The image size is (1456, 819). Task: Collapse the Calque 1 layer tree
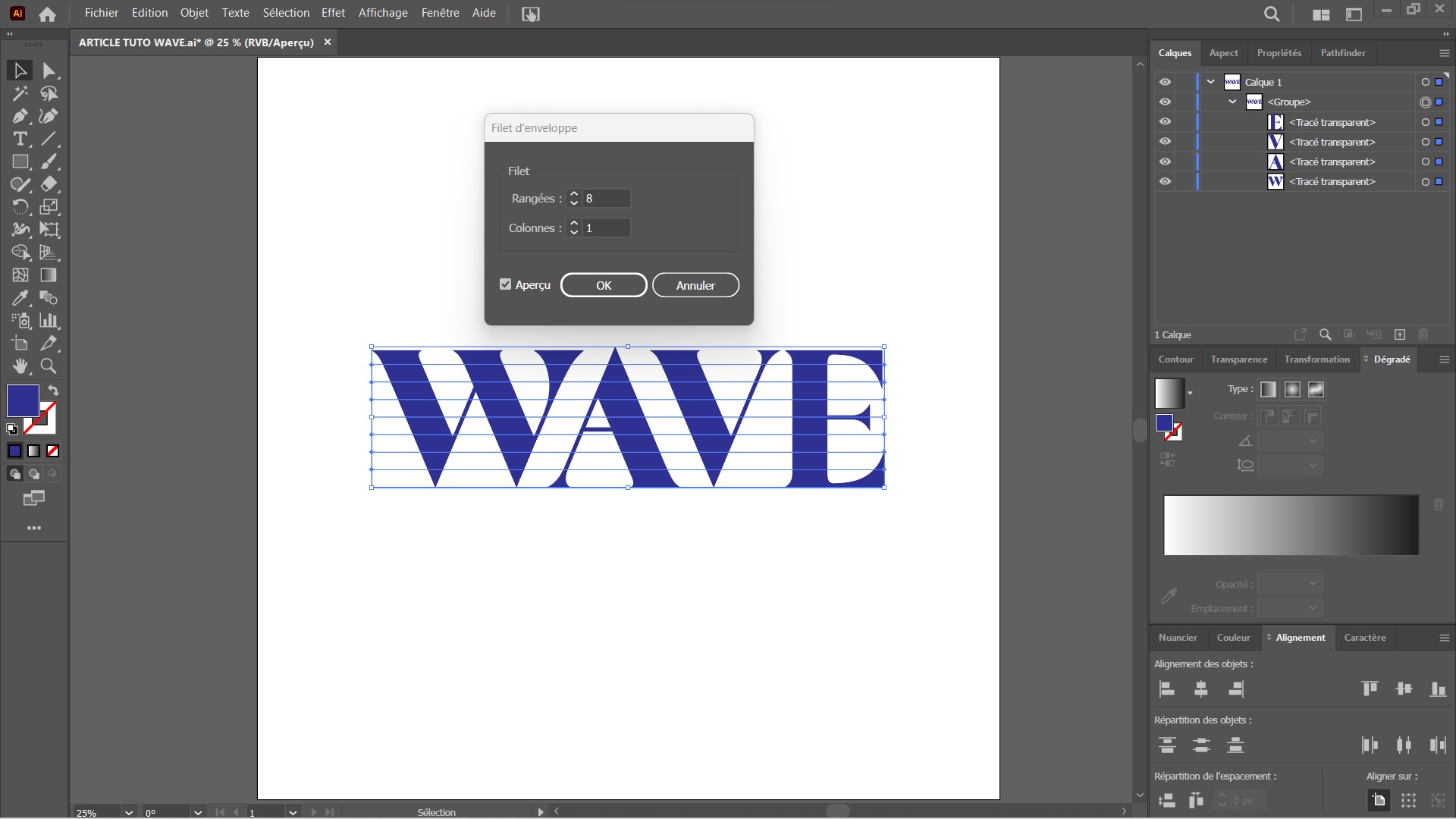pos(1211,81)
